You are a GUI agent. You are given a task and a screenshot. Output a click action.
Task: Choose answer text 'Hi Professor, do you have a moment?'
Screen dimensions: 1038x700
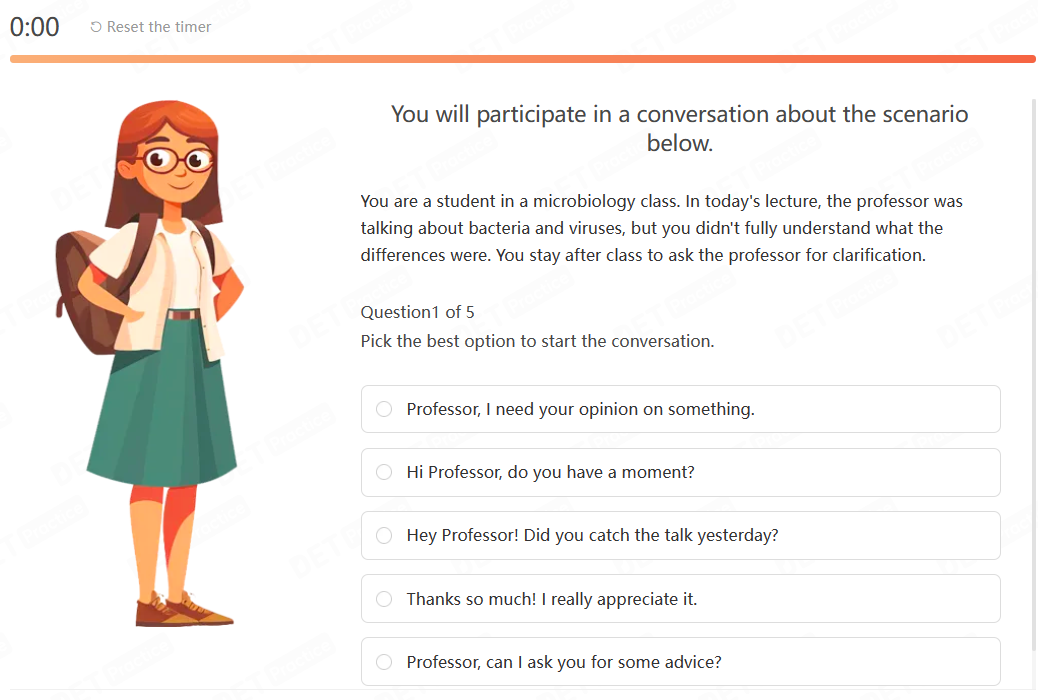(x=550, y=472)
